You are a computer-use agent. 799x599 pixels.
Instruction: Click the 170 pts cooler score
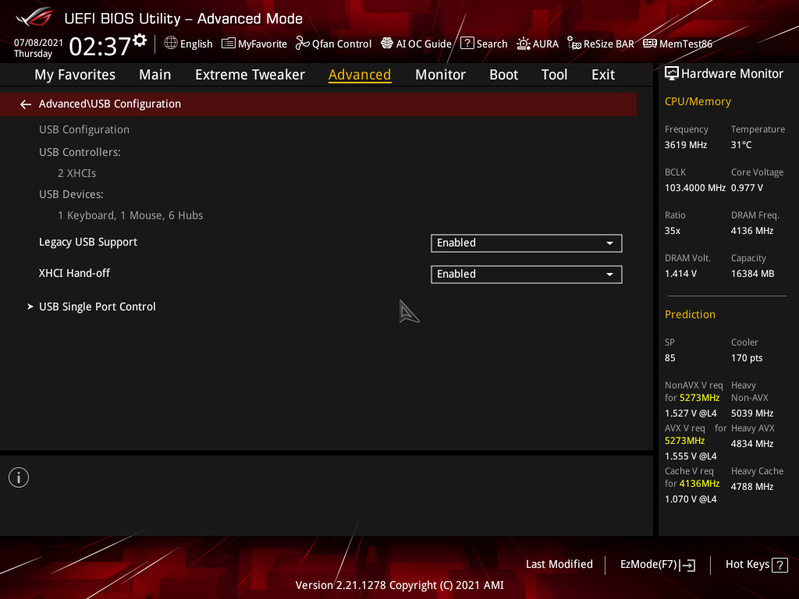747,358
